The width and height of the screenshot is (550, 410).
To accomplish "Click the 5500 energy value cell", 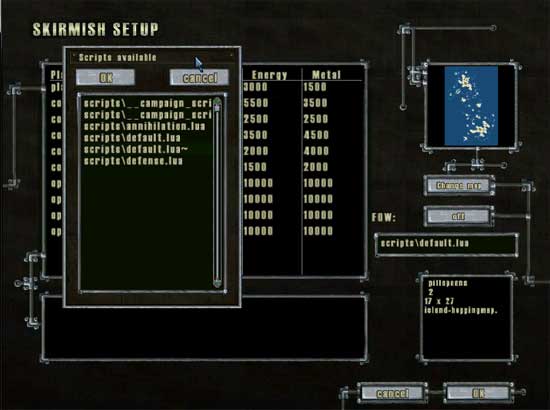I will point(256,103).
